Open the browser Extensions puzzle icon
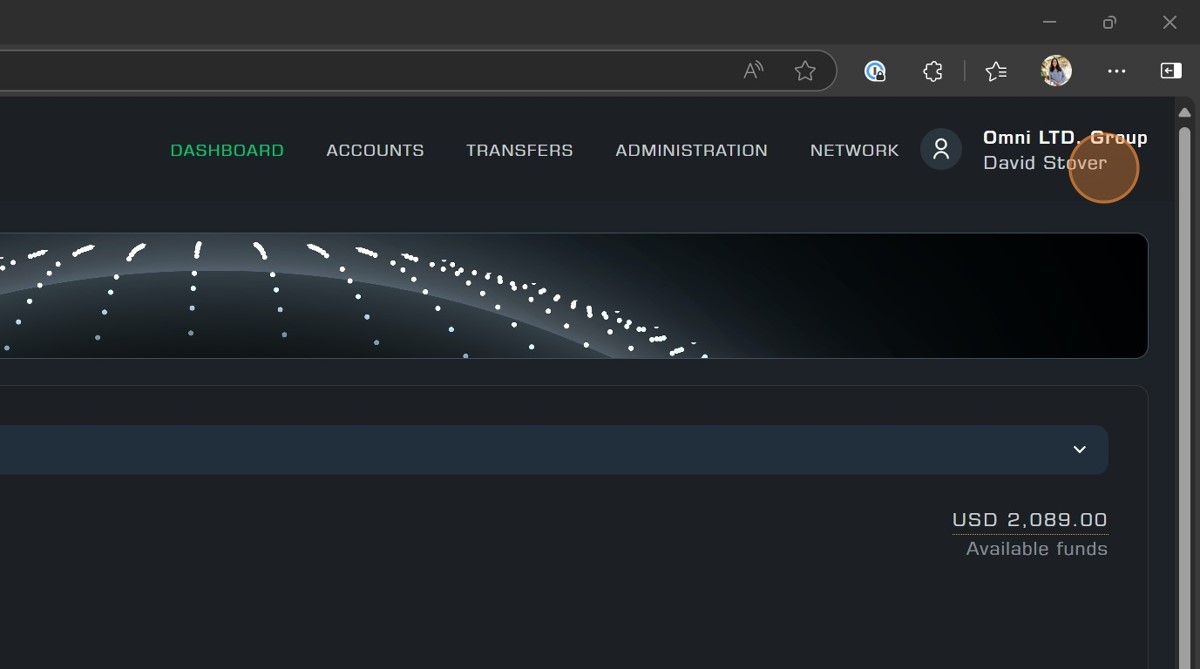 click(x=932, y=71)
